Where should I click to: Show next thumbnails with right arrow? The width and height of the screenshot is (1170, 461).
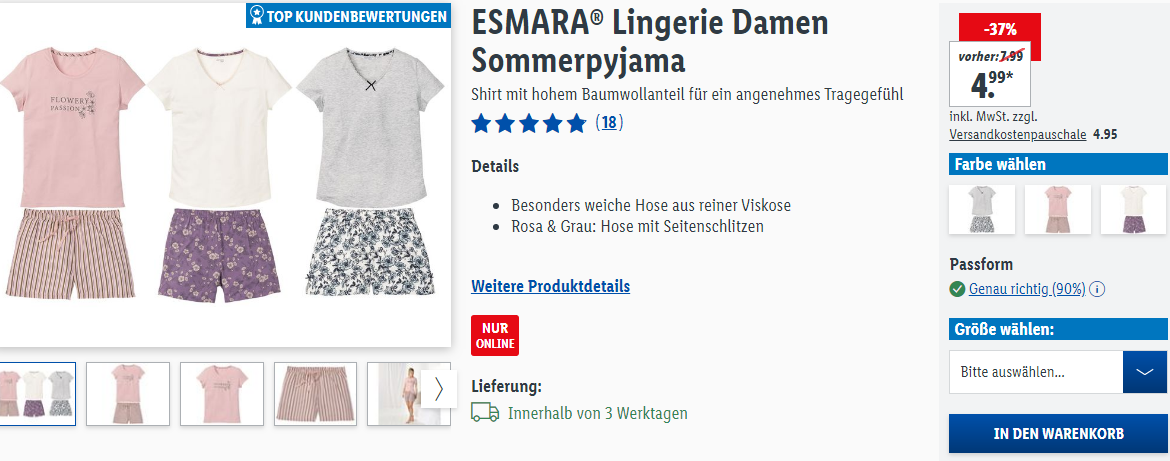439,389
